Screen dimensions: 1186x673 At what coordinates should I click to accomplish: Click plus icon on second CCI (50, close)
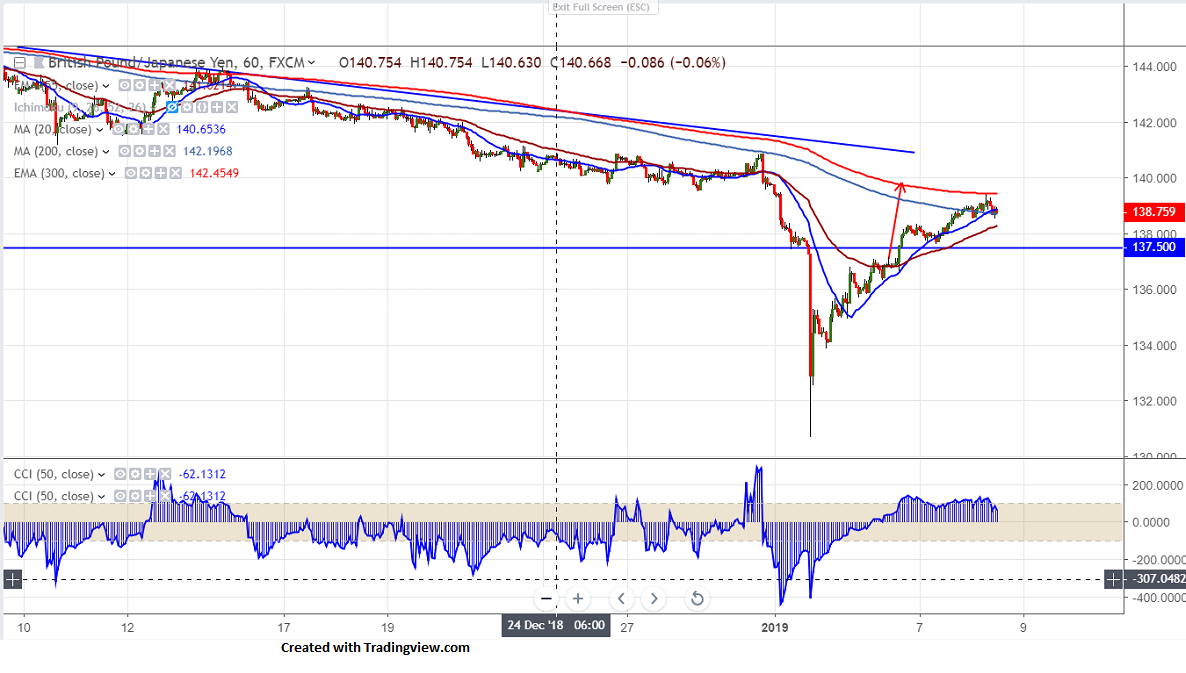[x=151, y=496]
